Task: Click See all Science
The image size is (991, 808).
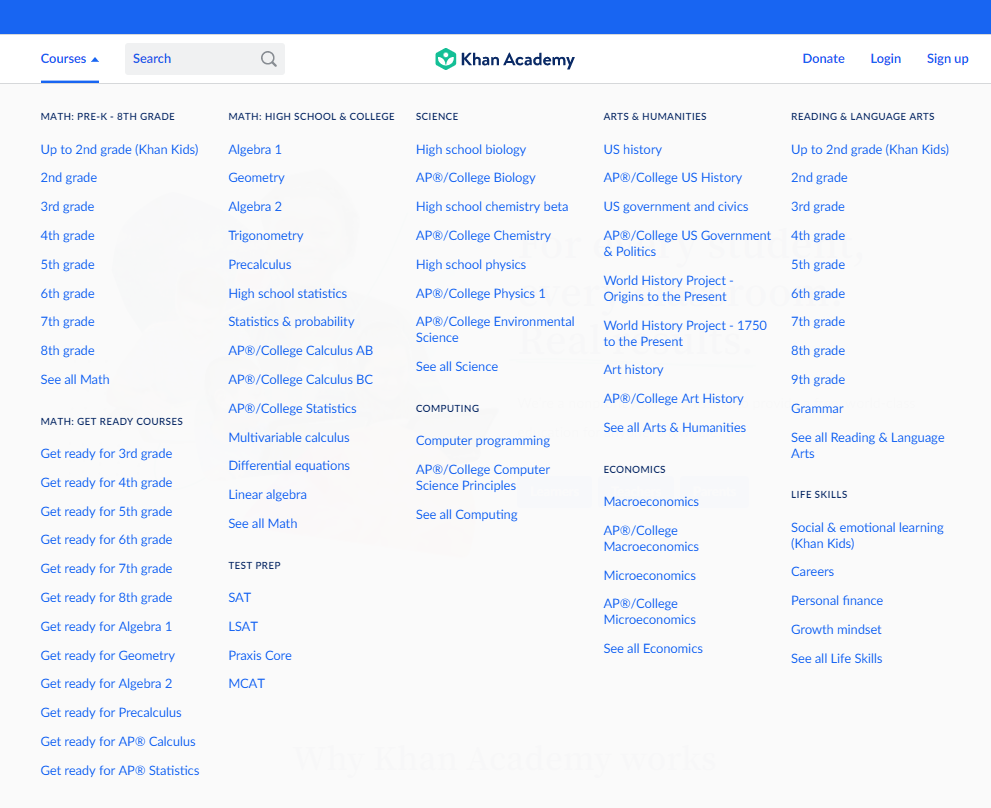Action: [457, 367]
